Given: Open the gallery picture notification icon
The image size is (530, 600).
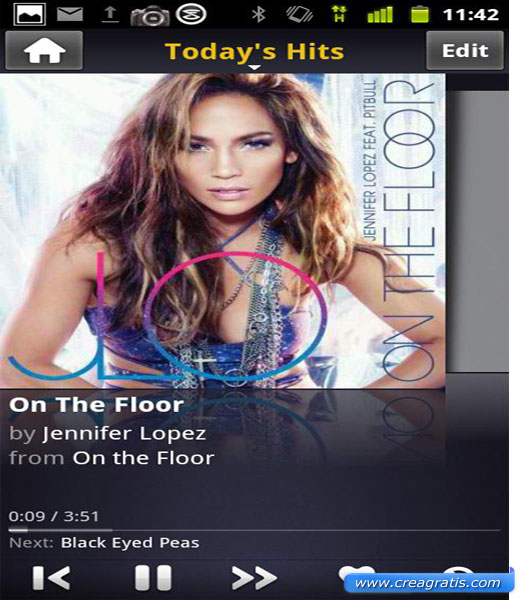Looking at the screenshot, I should [x=29, y=15].
